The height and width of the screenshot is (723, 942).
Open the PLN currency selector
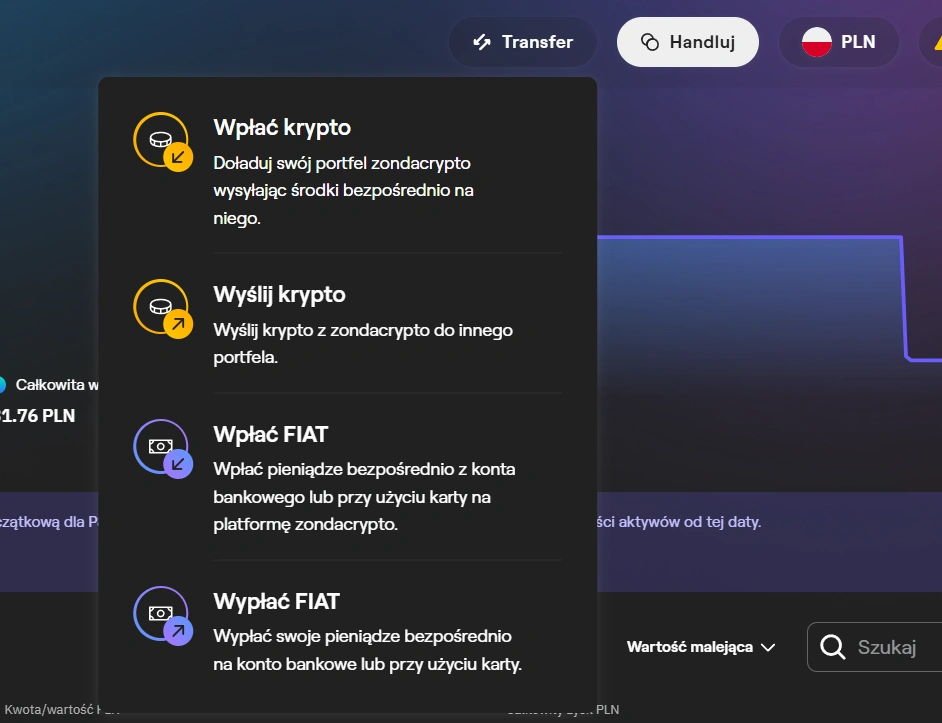tap(839, 42)
